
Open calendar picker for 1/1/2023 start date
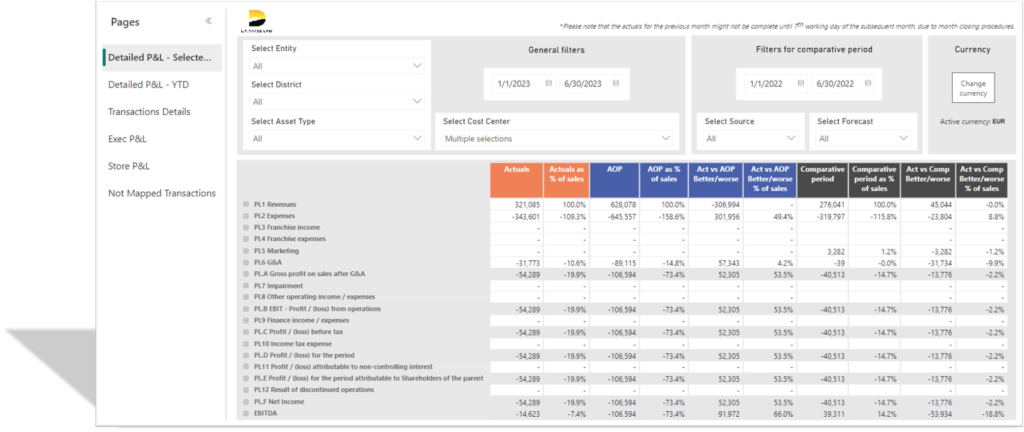pyautogui.click(x=548, y=84)
